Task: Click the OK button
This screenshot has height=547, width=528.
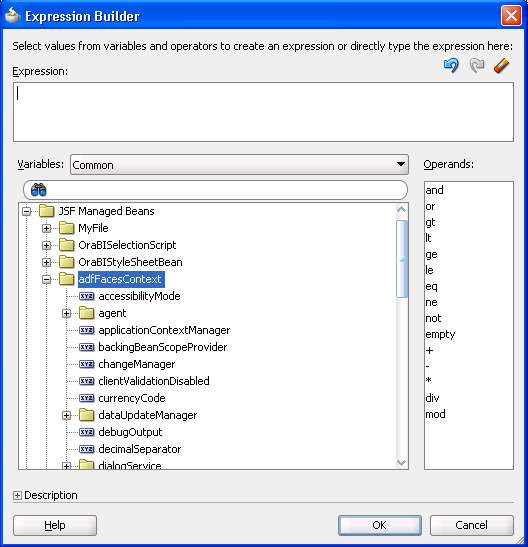Action: [x=380, y=525]
